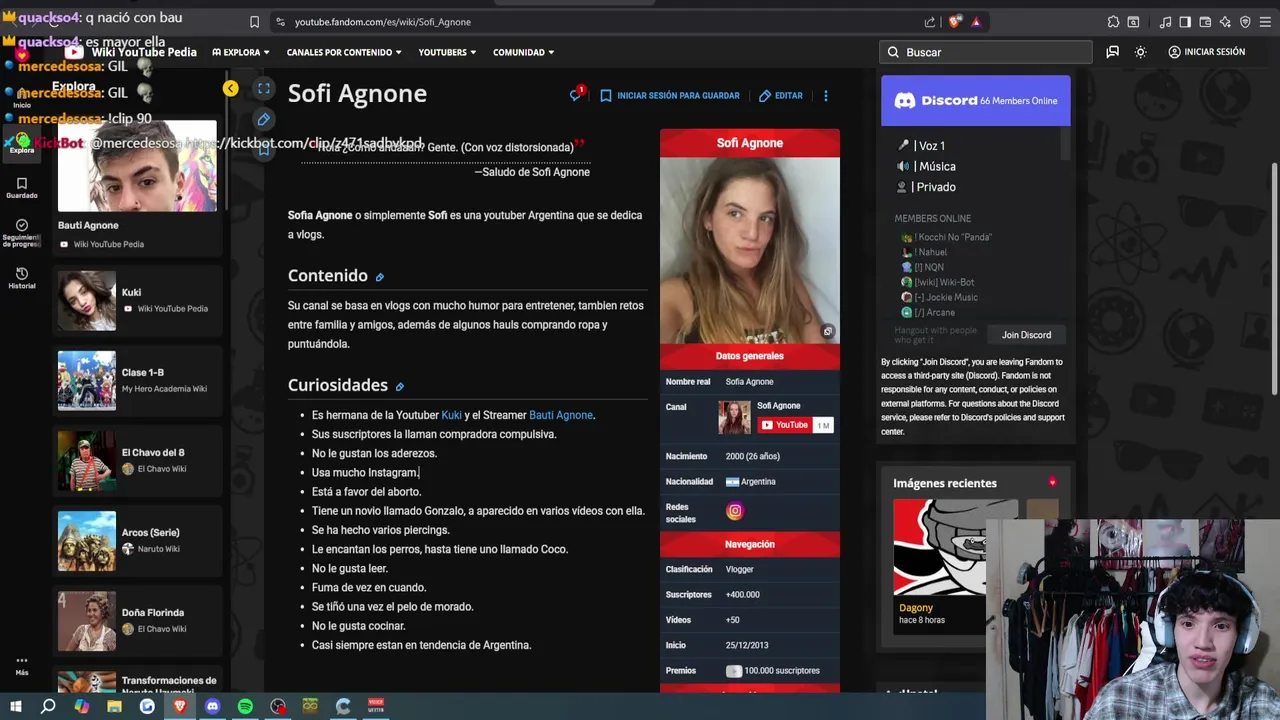This screenshot has height=720, width=1280.
Task: Open the Clase 1-B sidebar card
Action: pyautogui.click(x=137, y=380)
